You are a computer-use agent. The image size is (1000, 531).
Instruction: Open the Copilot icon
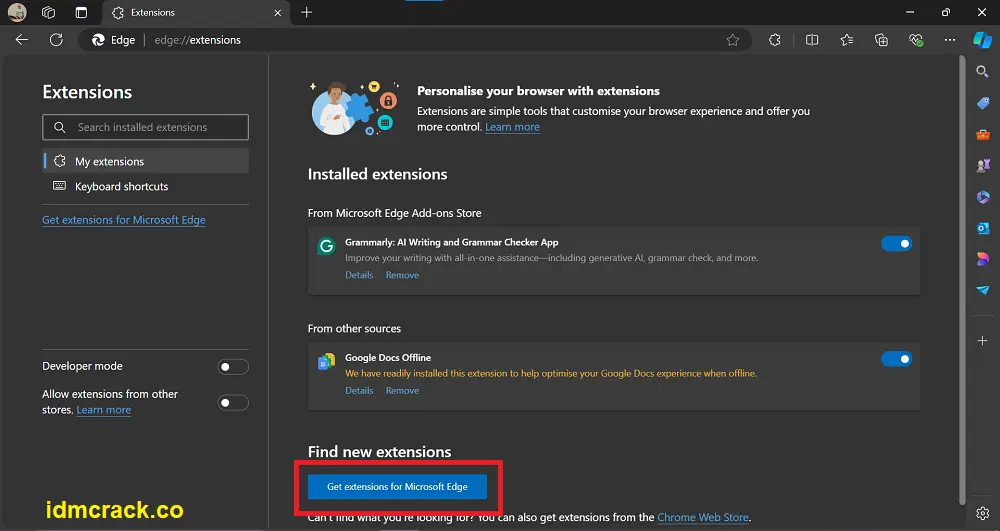click(x=982, y=40)
